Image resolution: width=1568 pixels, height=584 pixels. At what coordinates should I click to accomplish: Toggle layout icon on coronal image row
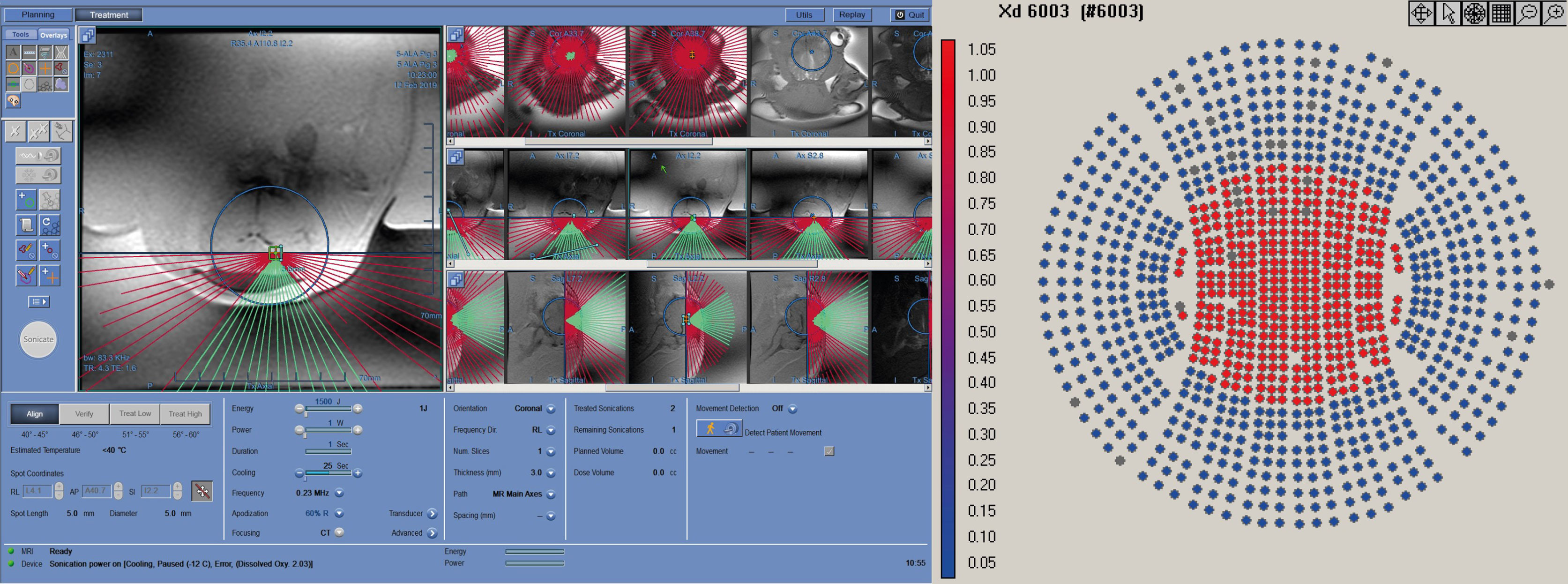coord(455,35)
